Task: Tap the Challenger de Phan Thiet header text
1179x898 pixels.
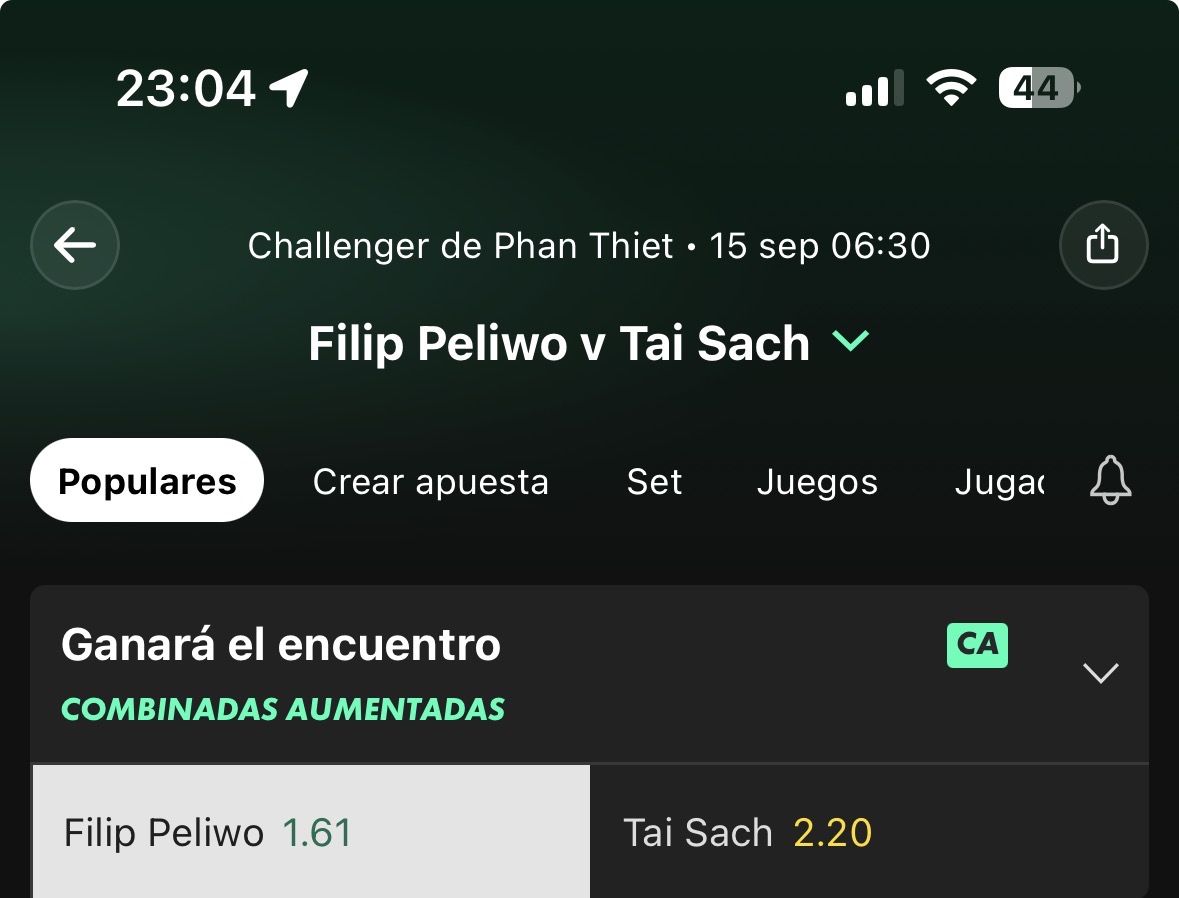Action: [x=460, y=246]
